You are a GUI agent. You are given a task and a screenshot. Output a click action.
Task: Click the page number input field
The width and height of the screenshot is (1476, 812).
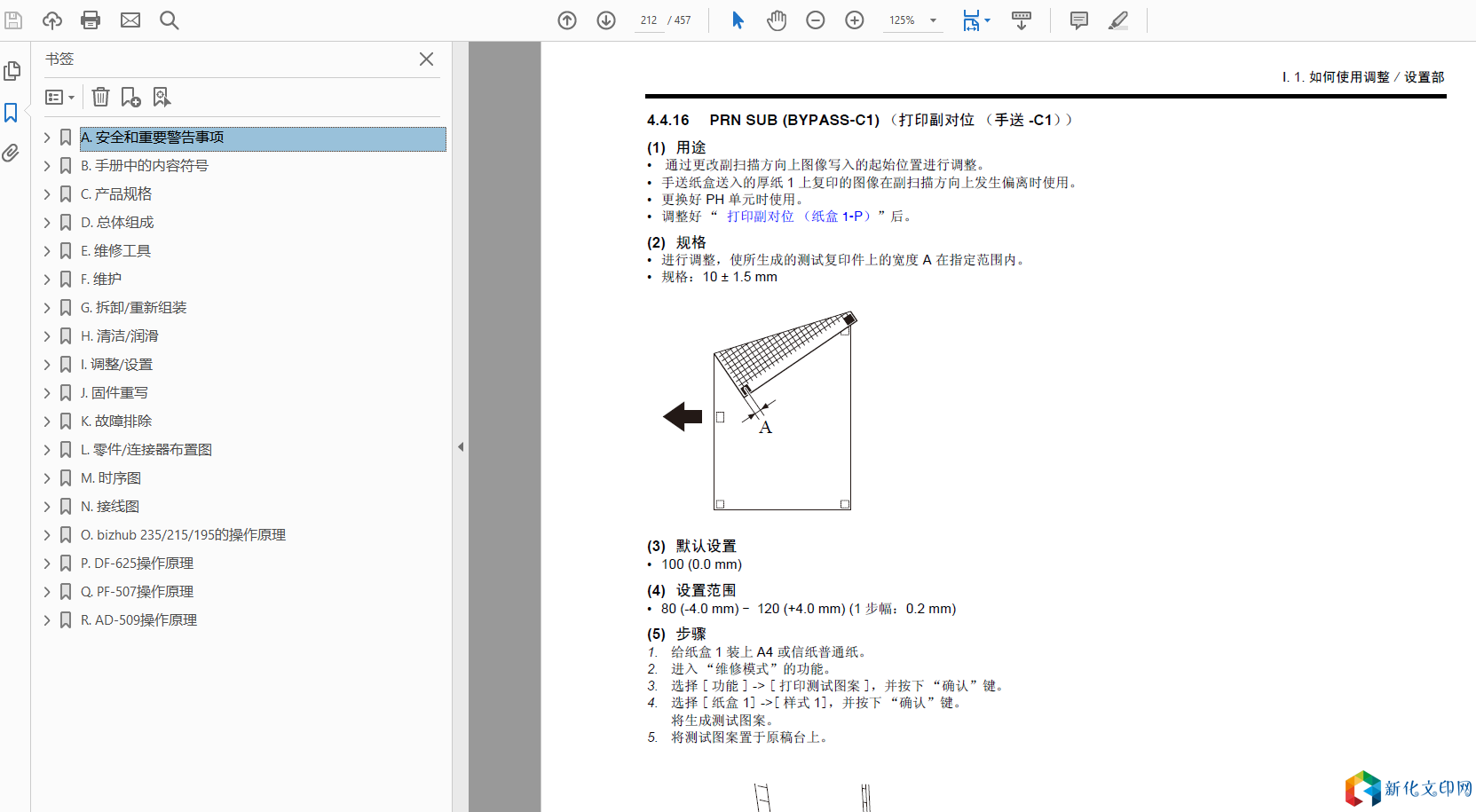pyautogui.click(x=649, y=20)
